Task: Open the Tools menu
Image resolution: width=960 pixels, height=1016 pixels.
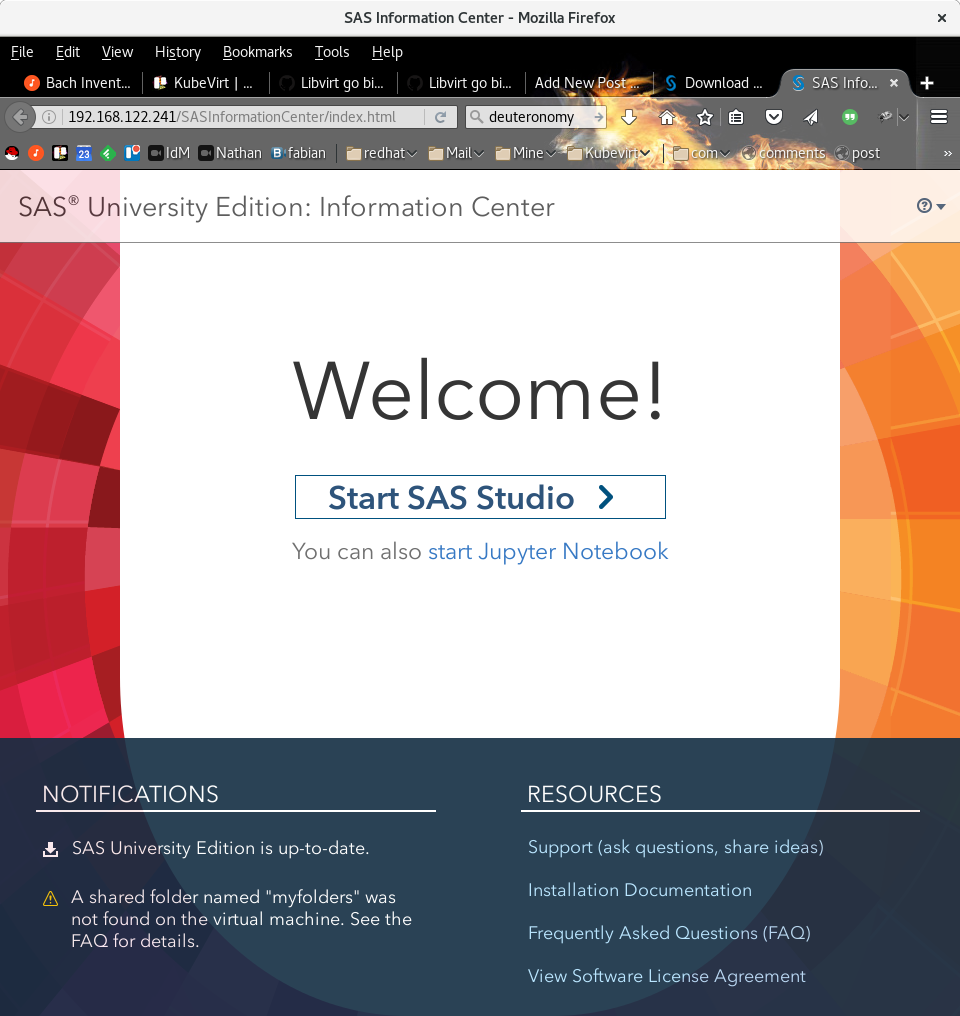Action: point(332,52)
